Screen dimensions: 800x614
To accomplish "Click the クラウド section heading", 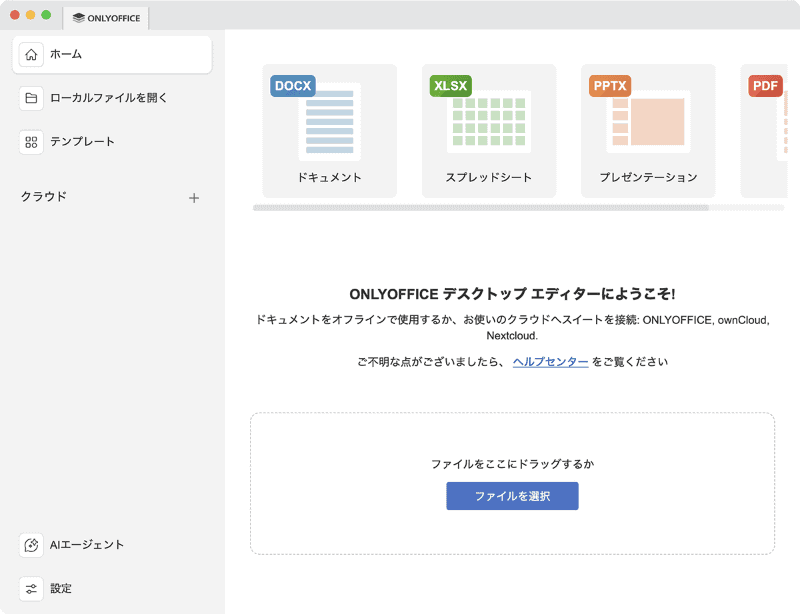I will tap(44, 197).
